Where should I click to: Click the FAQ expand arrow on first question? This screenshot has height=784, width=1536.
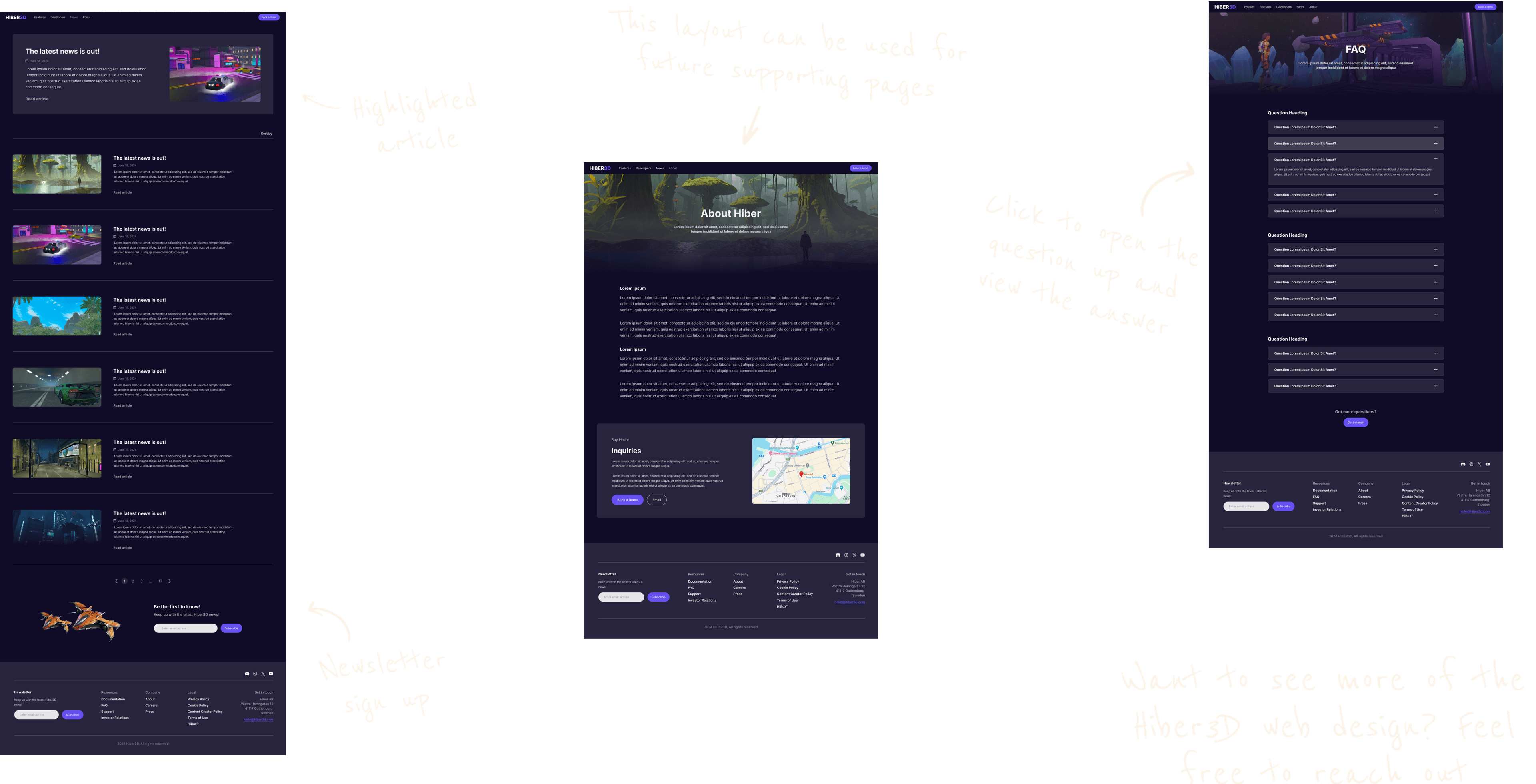pyautogui.click(x=1436, y=127)
